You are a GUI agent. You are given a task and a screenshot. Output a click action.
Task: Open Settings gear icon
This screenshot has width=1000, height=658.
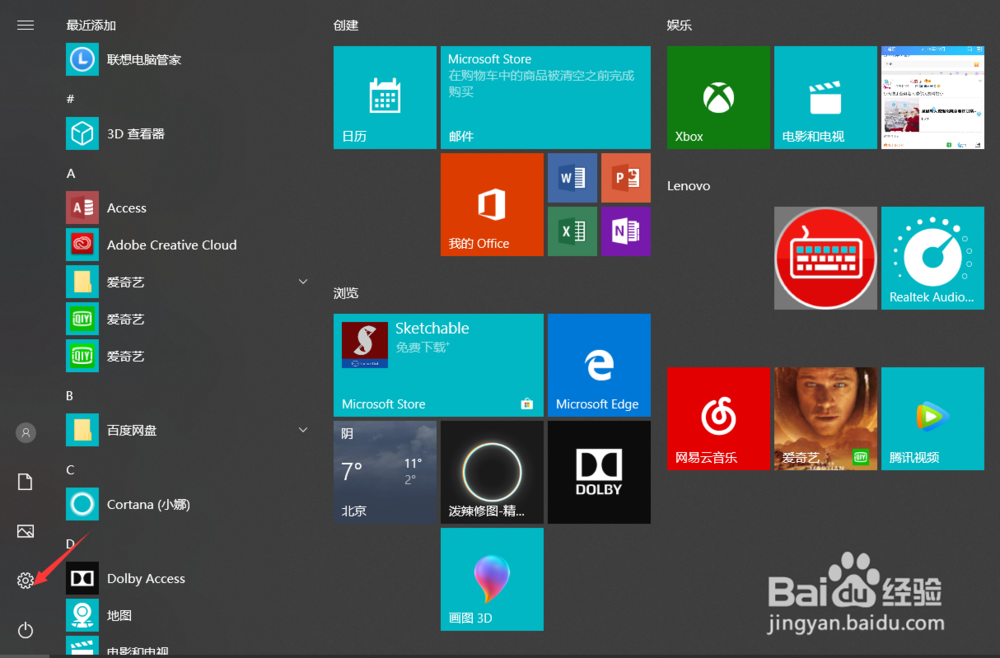tap(26, 580)
